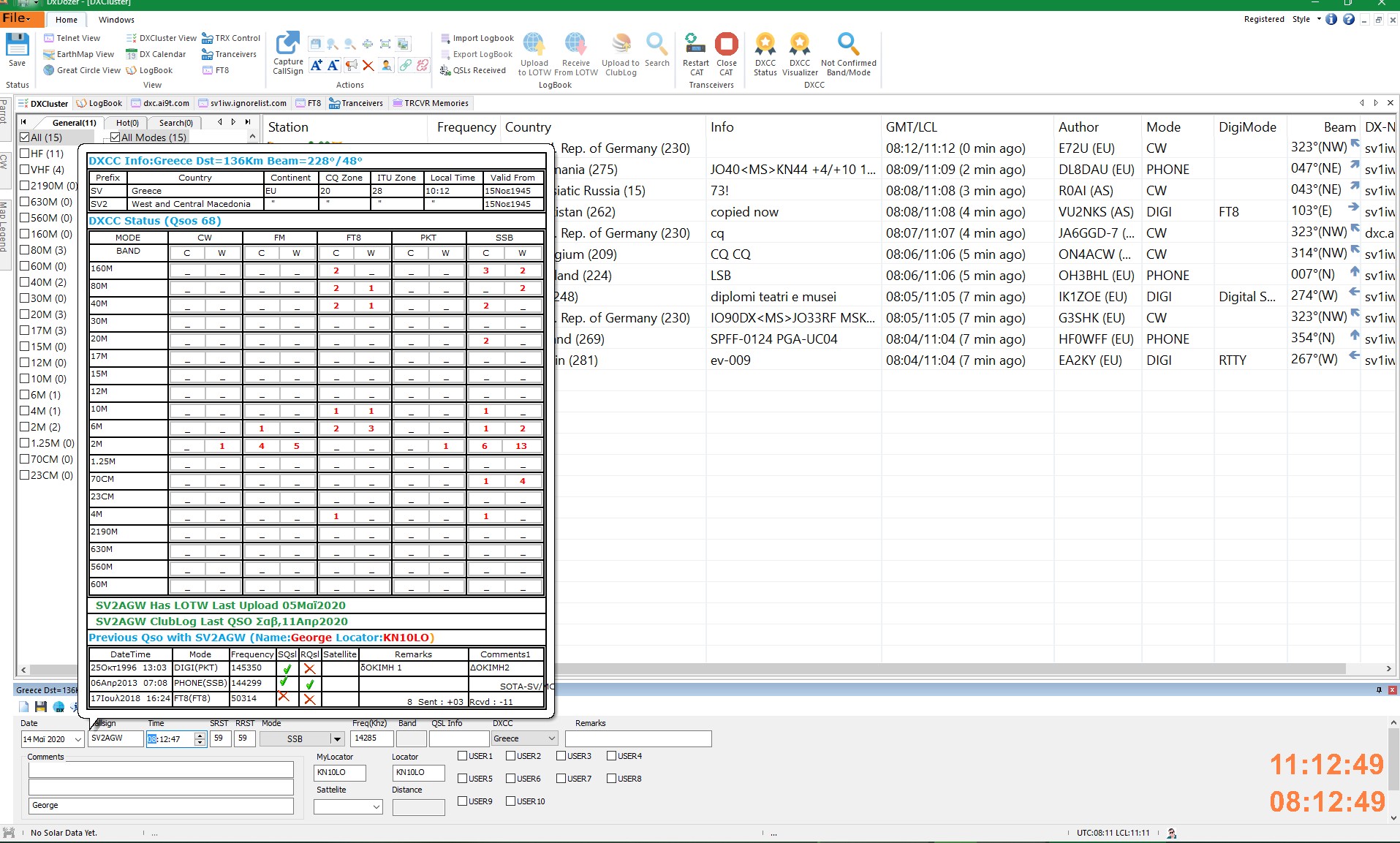Toggle the VHF (4) band checkbox
1400x843 pixels.
[x=25, y=170]
